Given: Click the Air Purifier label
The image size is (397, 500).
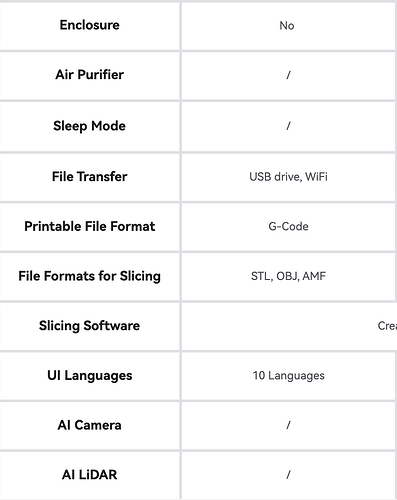Looking at the screenshot, I should (x=89, y=75).
